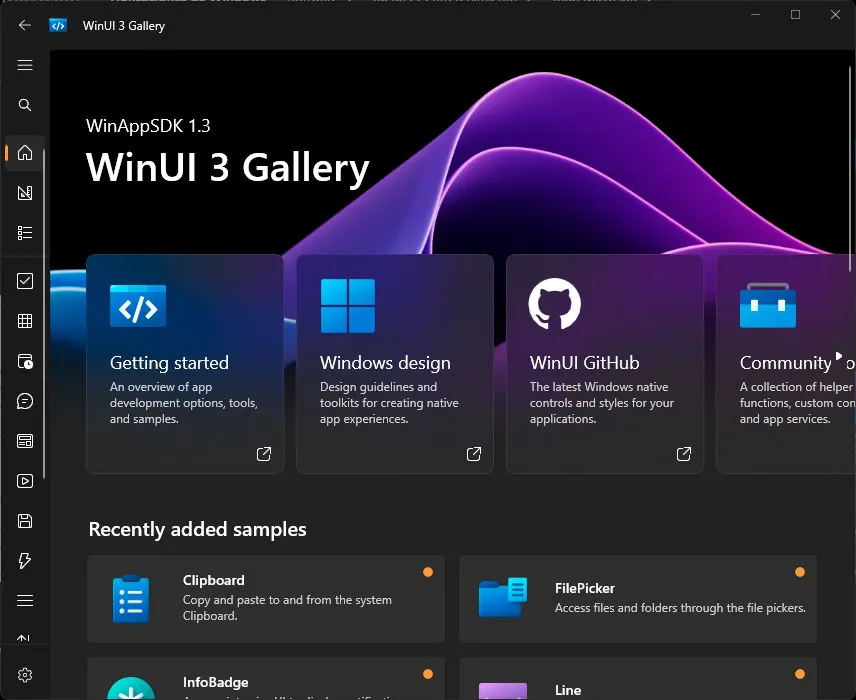
Task: Select the Home sidebar icon
Action: coord(25,153)
